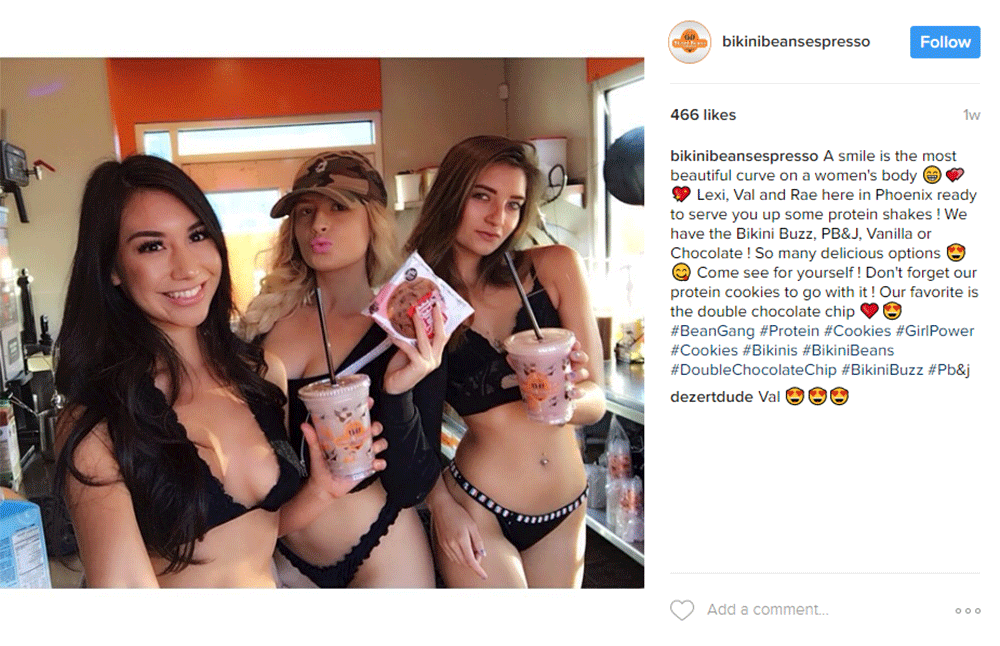The image size is (1000, 646).
Task: Open the #Pb&j hashtag
Action: tap(948, 370)
